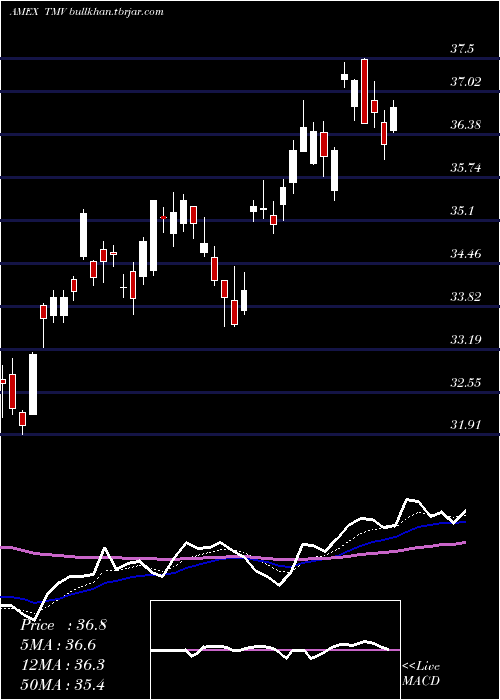This screenshot has width=500, height=700.
Task: Click the 50MA : 35.4 readout
Action: click(x=62, y=684)
